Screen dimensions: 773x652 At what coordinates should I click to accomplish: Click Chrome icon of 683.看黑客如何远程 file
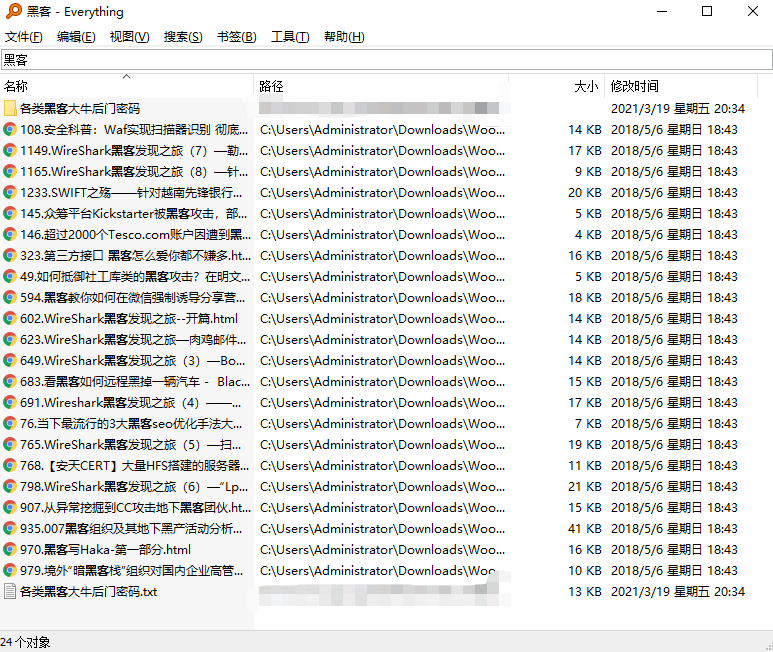point(9,381)
